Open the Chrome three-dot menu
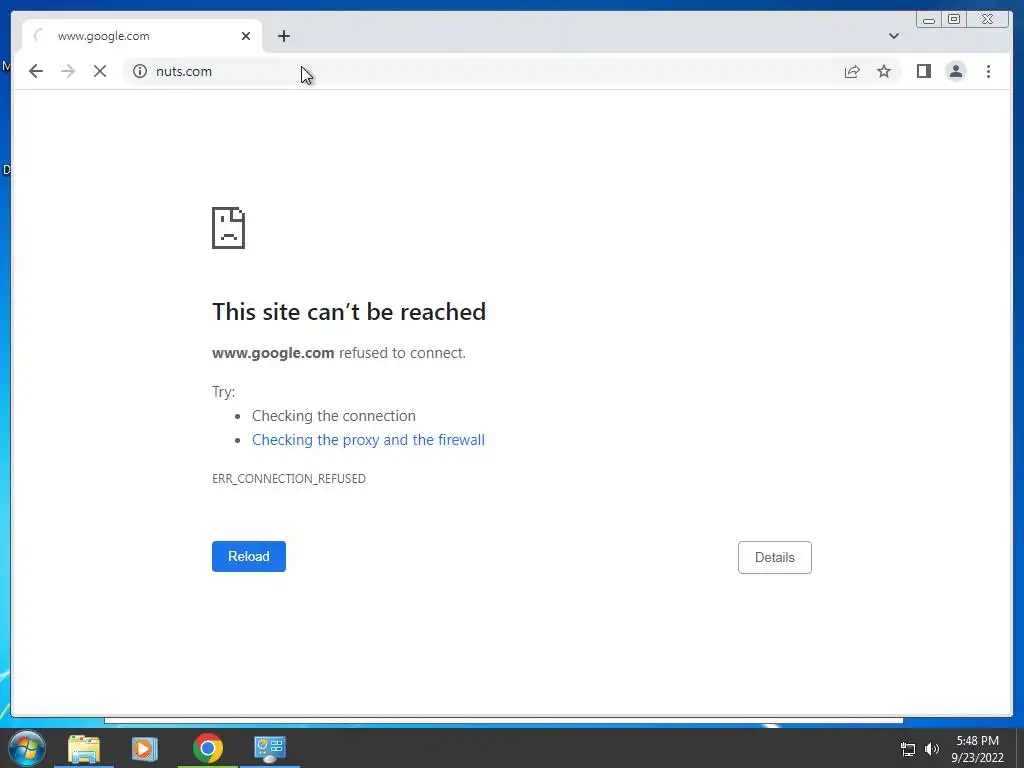Image resolution: width=1024 pixels, height=768 pixels. 988,71
